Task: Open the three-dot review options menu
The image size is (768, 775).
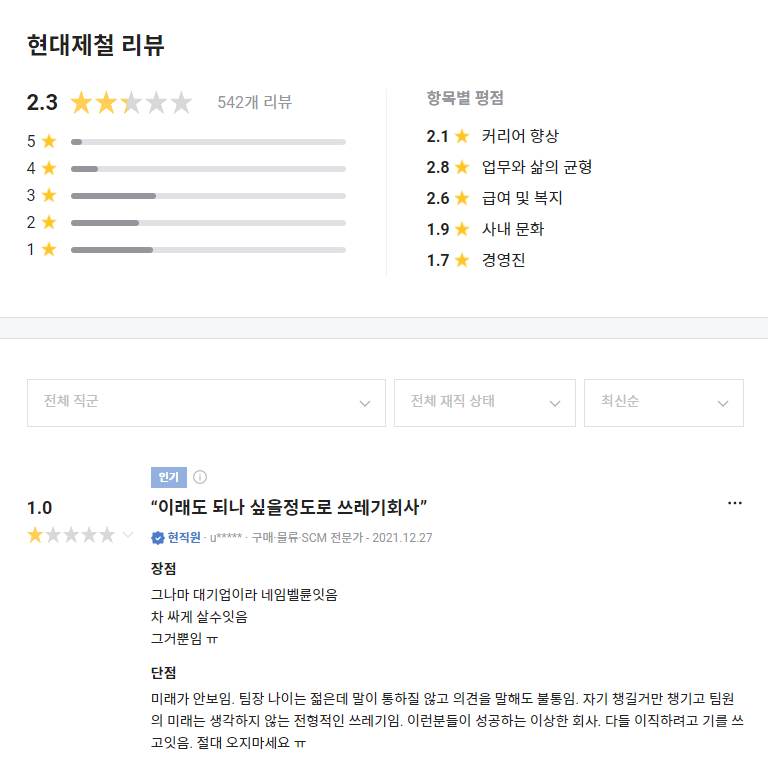Action: point(735,503)
